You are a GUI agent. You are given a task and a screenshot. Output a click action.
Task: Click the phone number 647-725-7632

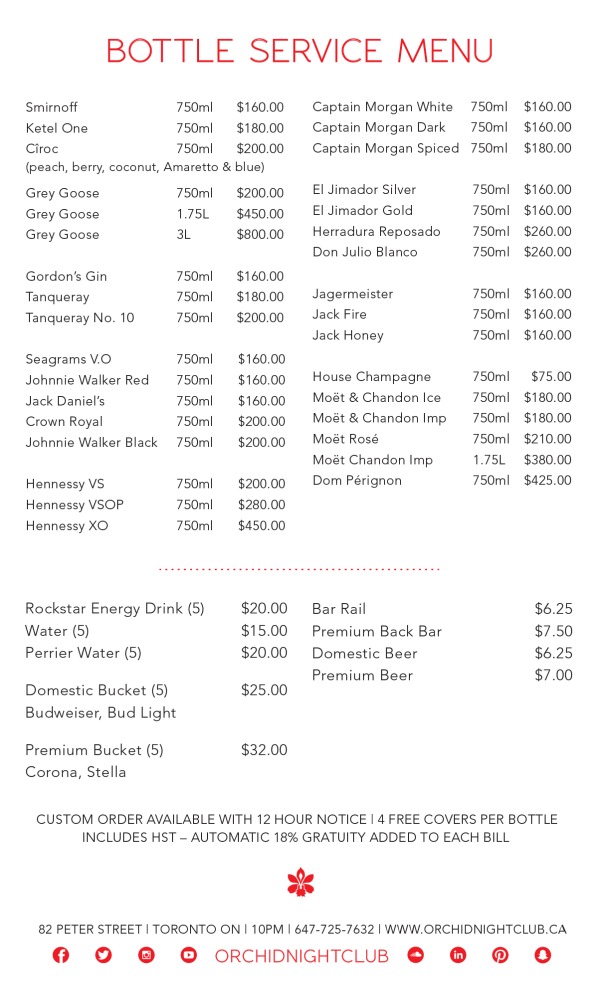click(x=335, y=929)
